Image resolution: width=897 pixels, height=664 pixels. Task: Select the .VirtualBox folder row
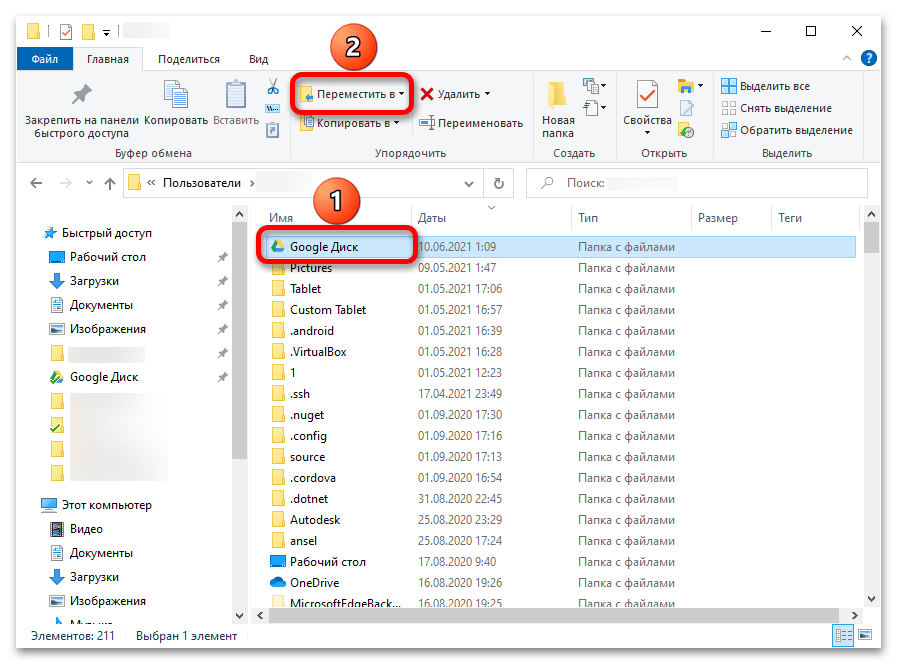point(561,352)
